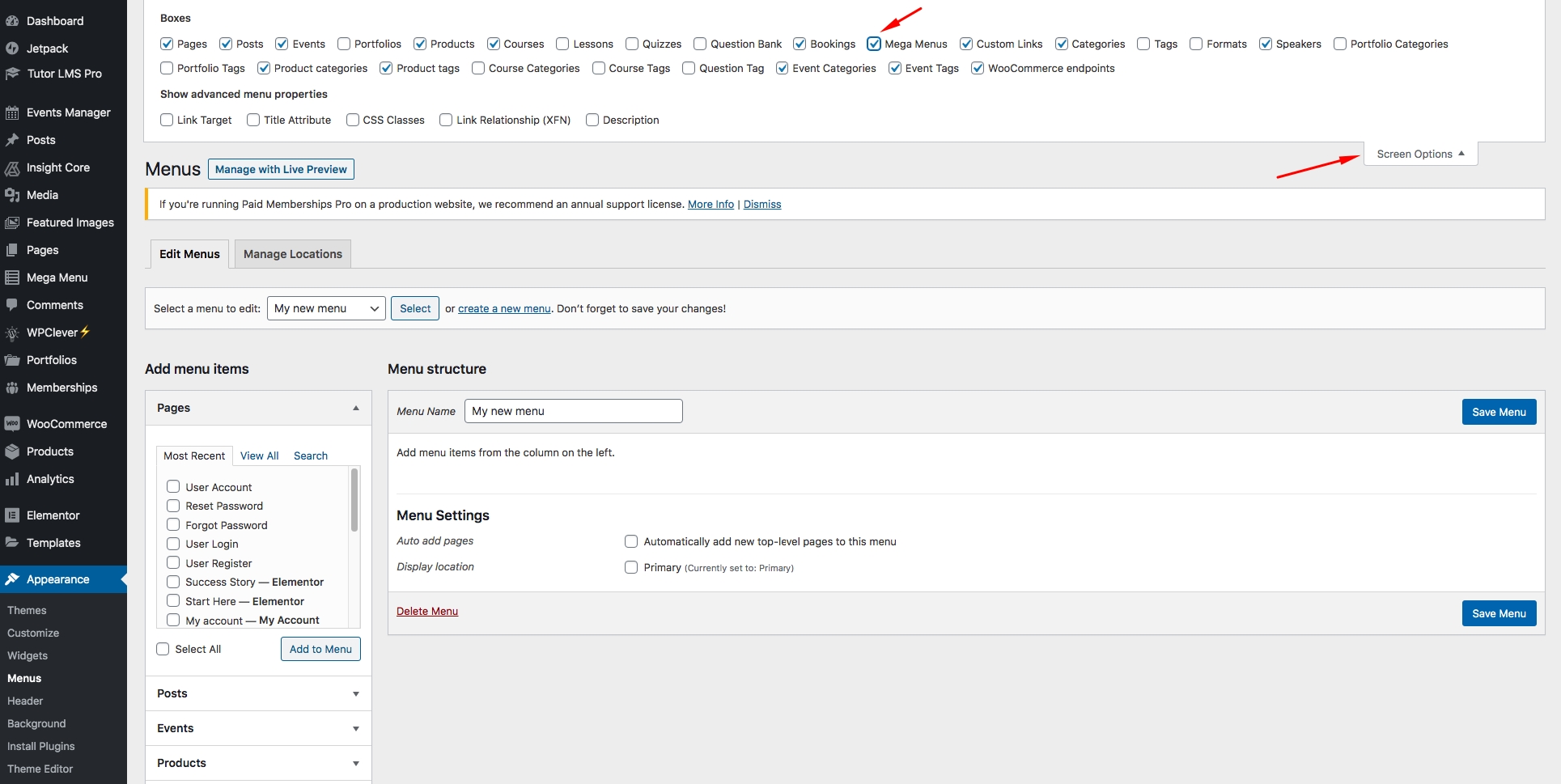This screenshot has height=784, width=1561.
Task: Click the Media library icon
Action: point(12,195)
